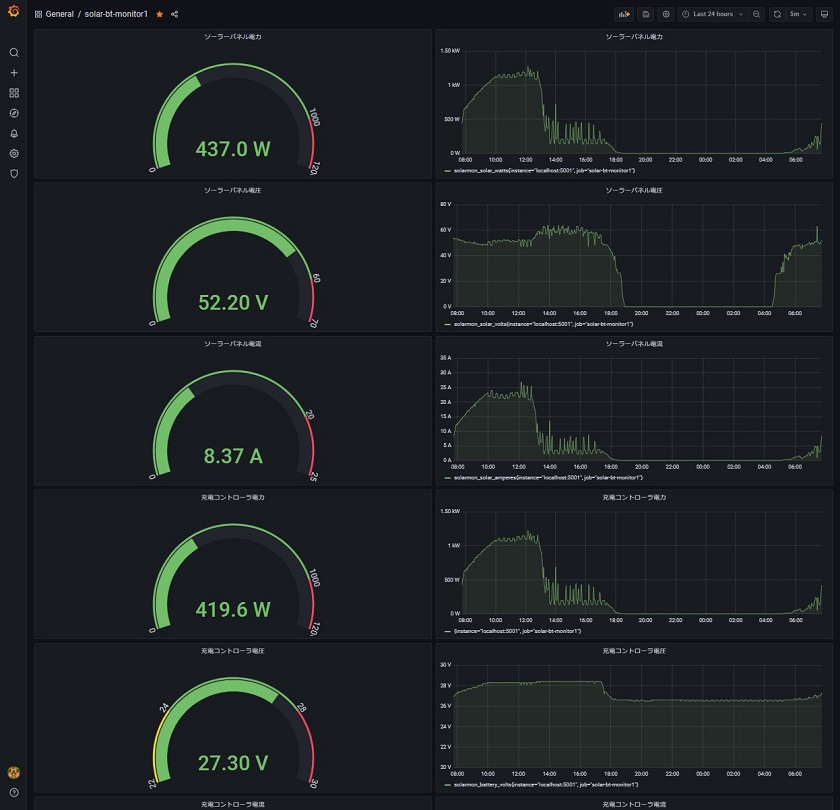Image resolution: width=840 pixels, height=810 pixels.
Task: Click the 1.50 kW axis label on solar power graph
Action: pyautogui.click(x=450, y=51)
